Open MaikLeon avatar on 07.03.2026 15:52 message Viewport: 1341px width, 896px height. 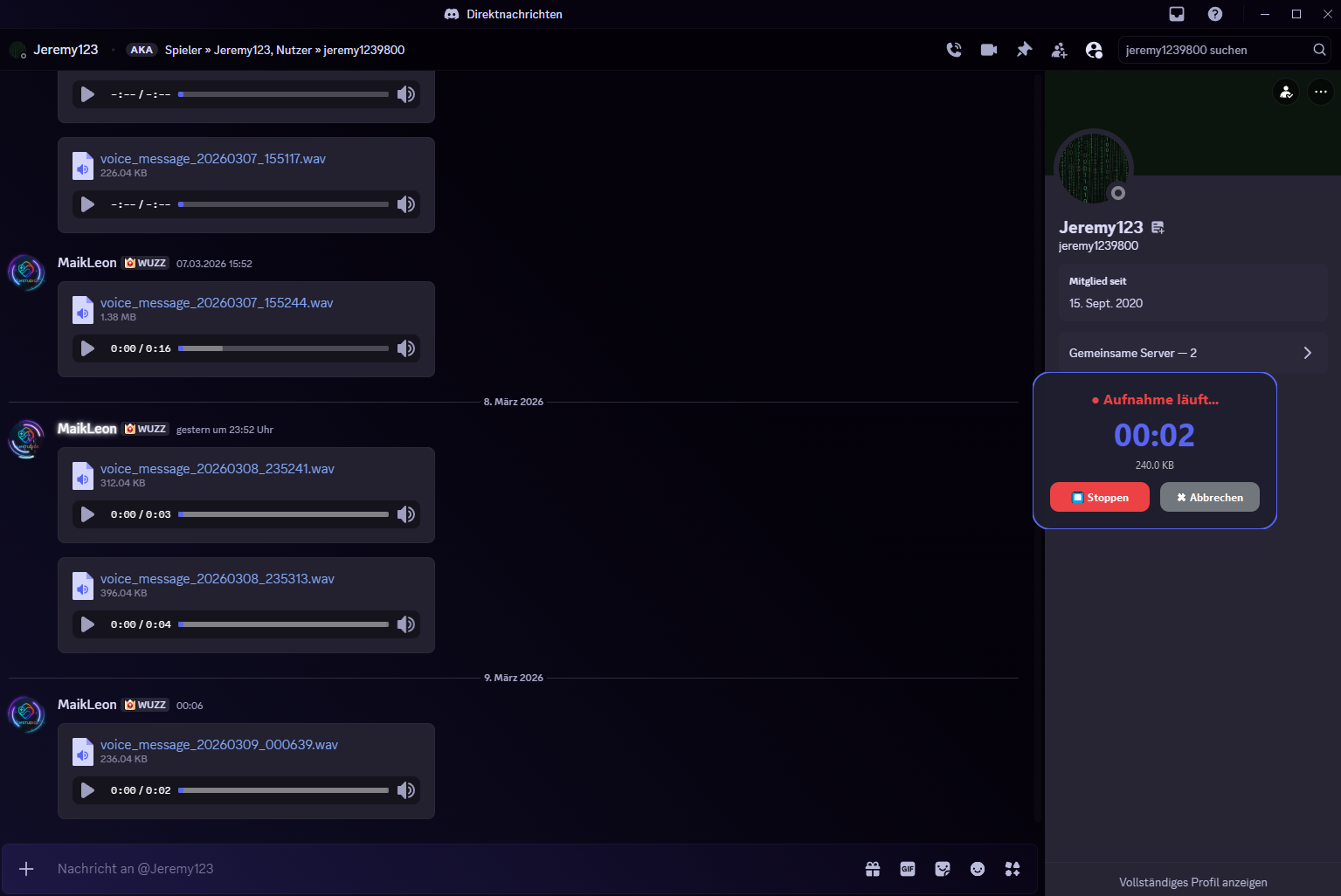(26, 272)
